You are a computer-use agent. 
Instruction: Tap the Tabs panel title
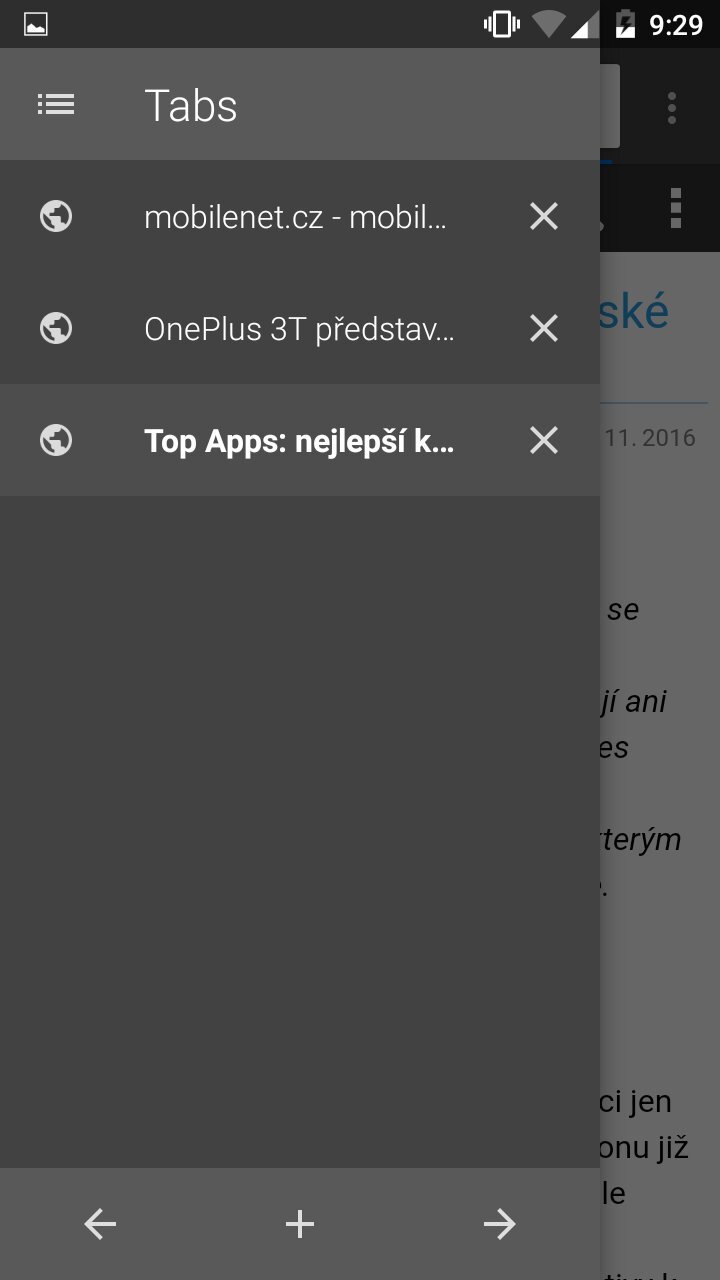pyautogui.click(x=191, y=105)
